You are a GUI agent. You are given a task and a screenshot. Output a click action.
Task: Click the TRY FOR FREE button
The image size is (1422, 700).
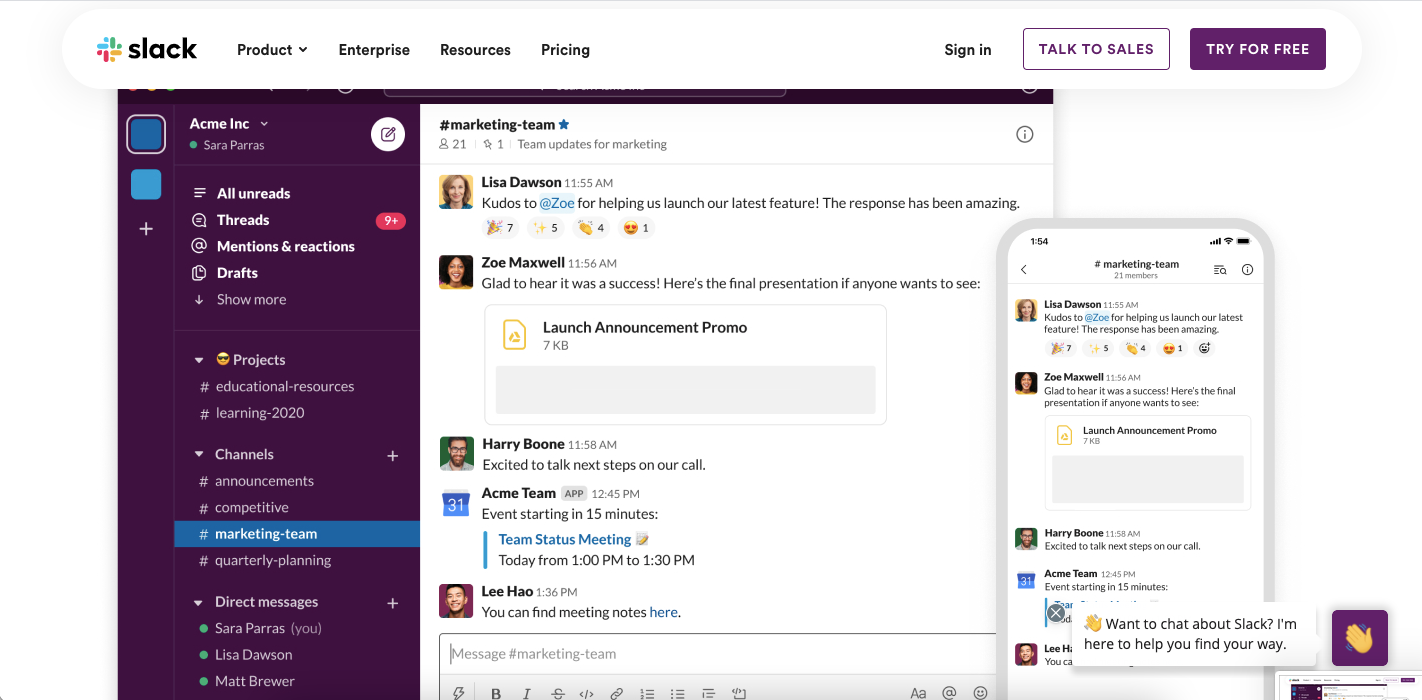coord(1257,48)
